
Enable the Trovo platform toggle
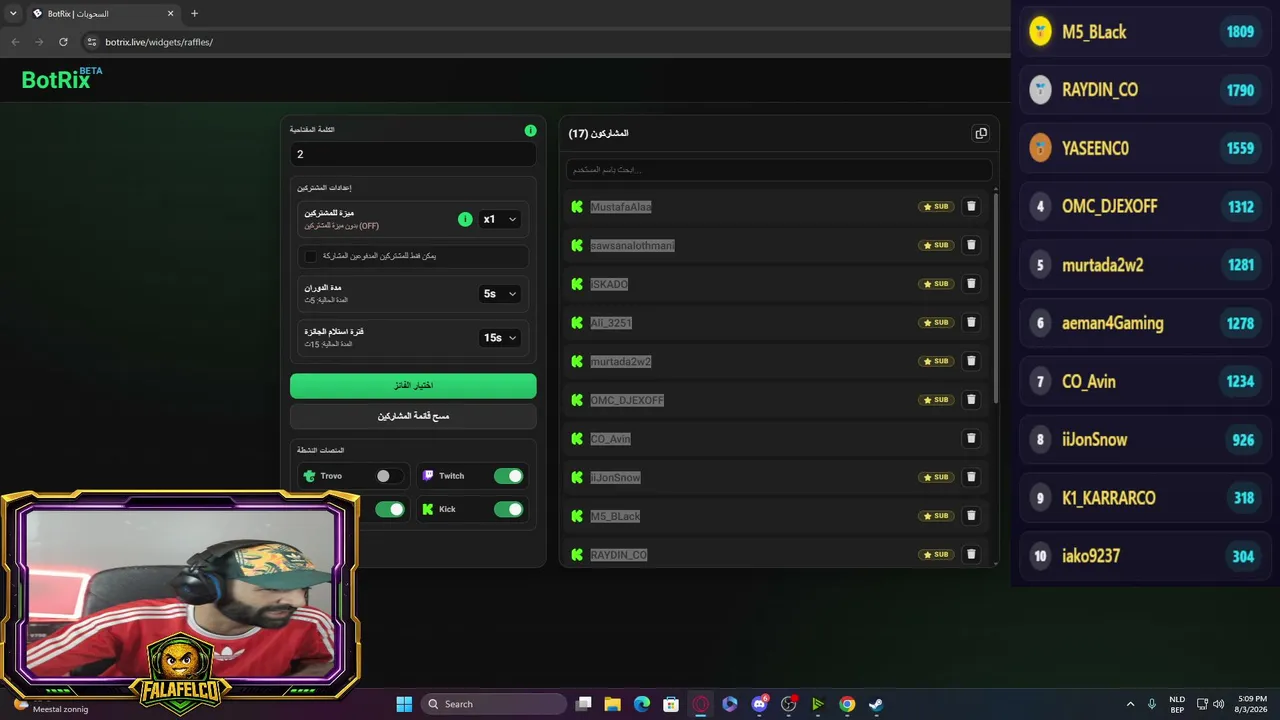389,476
